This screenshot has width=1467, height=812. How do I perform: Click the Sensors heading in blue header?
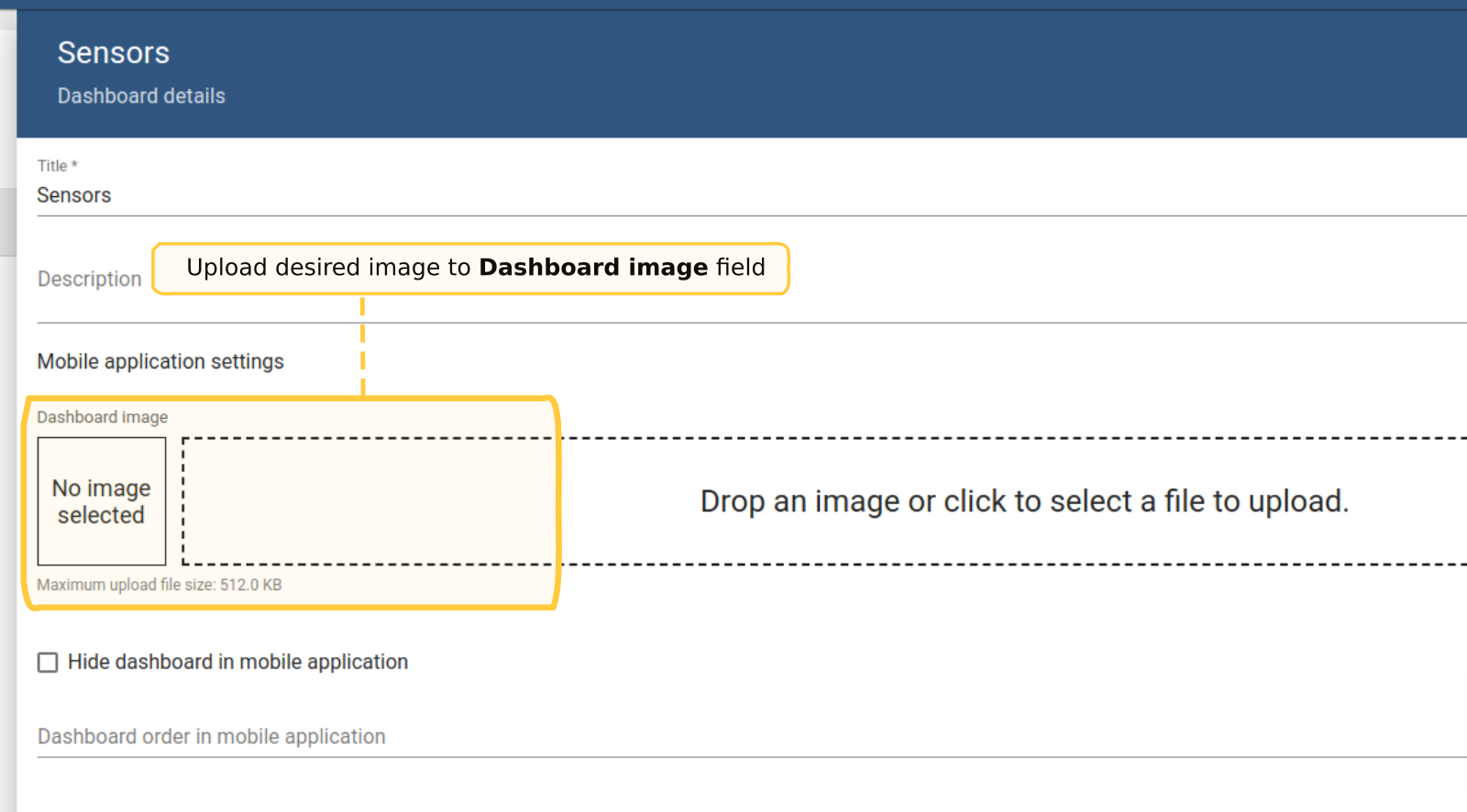[x=114, y=53]
